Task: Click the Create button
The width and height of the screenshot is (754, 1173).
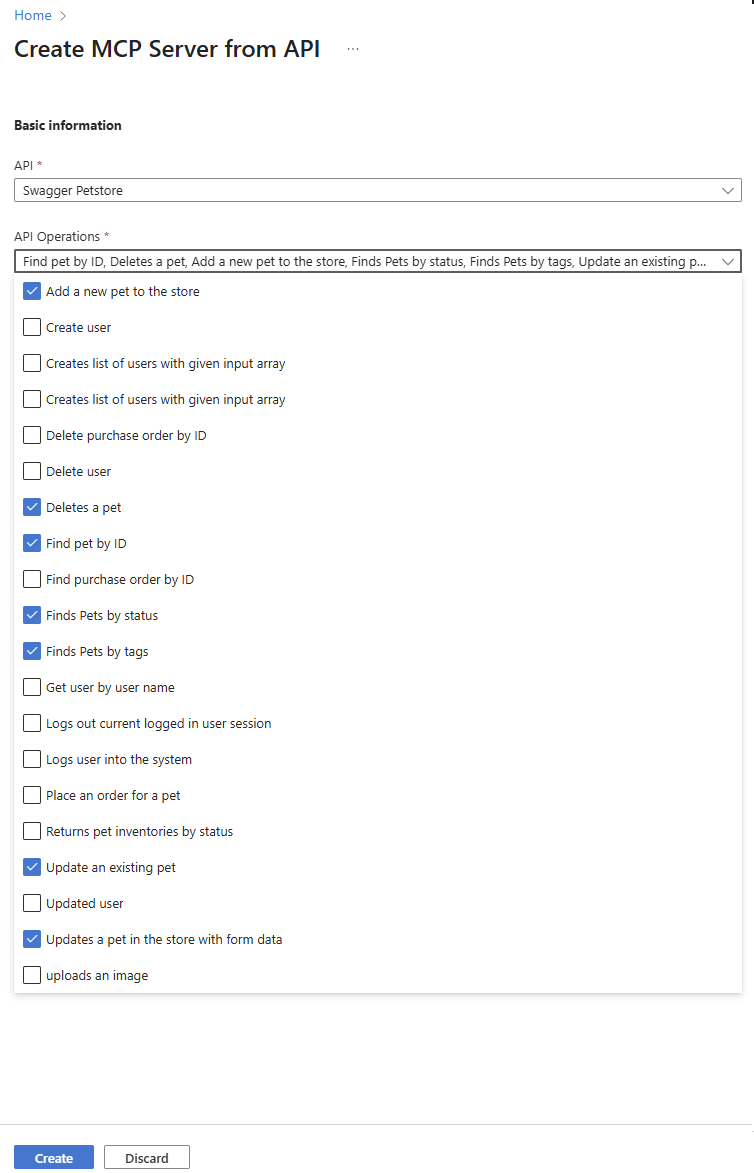Action: 54,1157
